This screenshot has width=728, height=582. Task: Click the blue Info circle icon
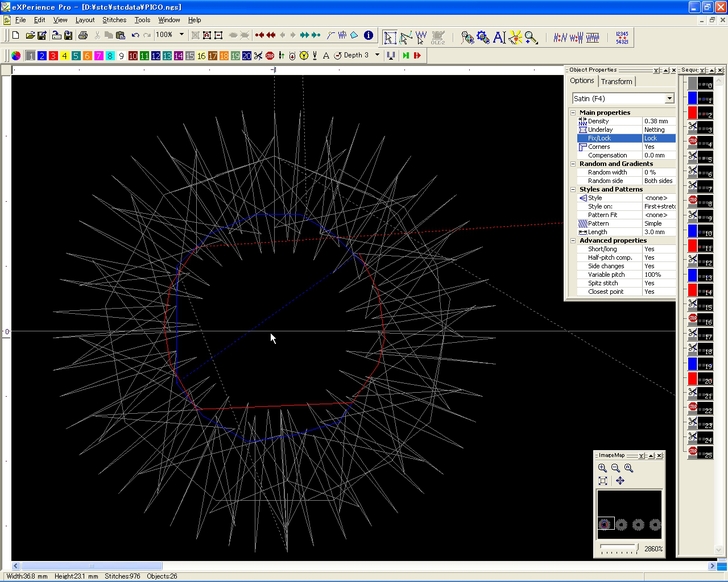(x=369, y=35)
